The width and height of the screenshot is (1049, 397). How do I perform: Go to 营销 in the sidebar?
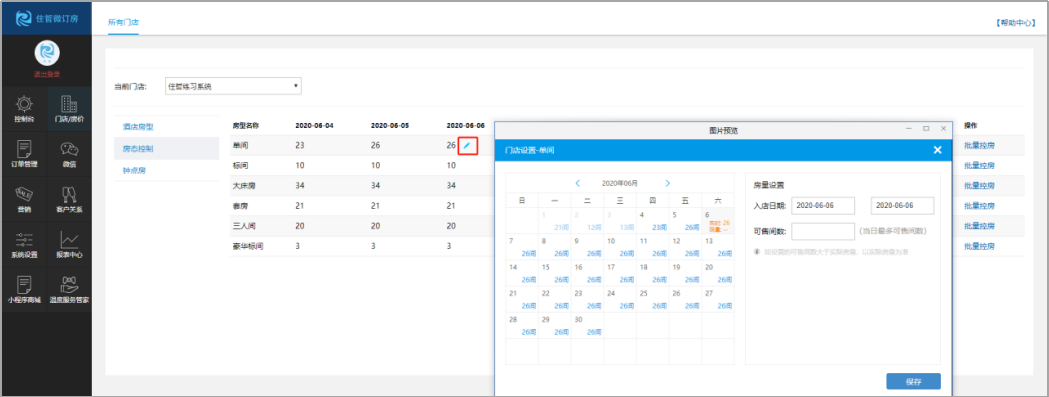(23, 200)
